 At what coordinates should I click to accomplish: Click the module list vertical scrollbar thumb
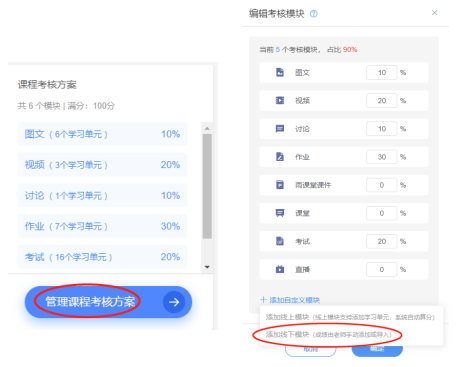click(x=207, y=186)
